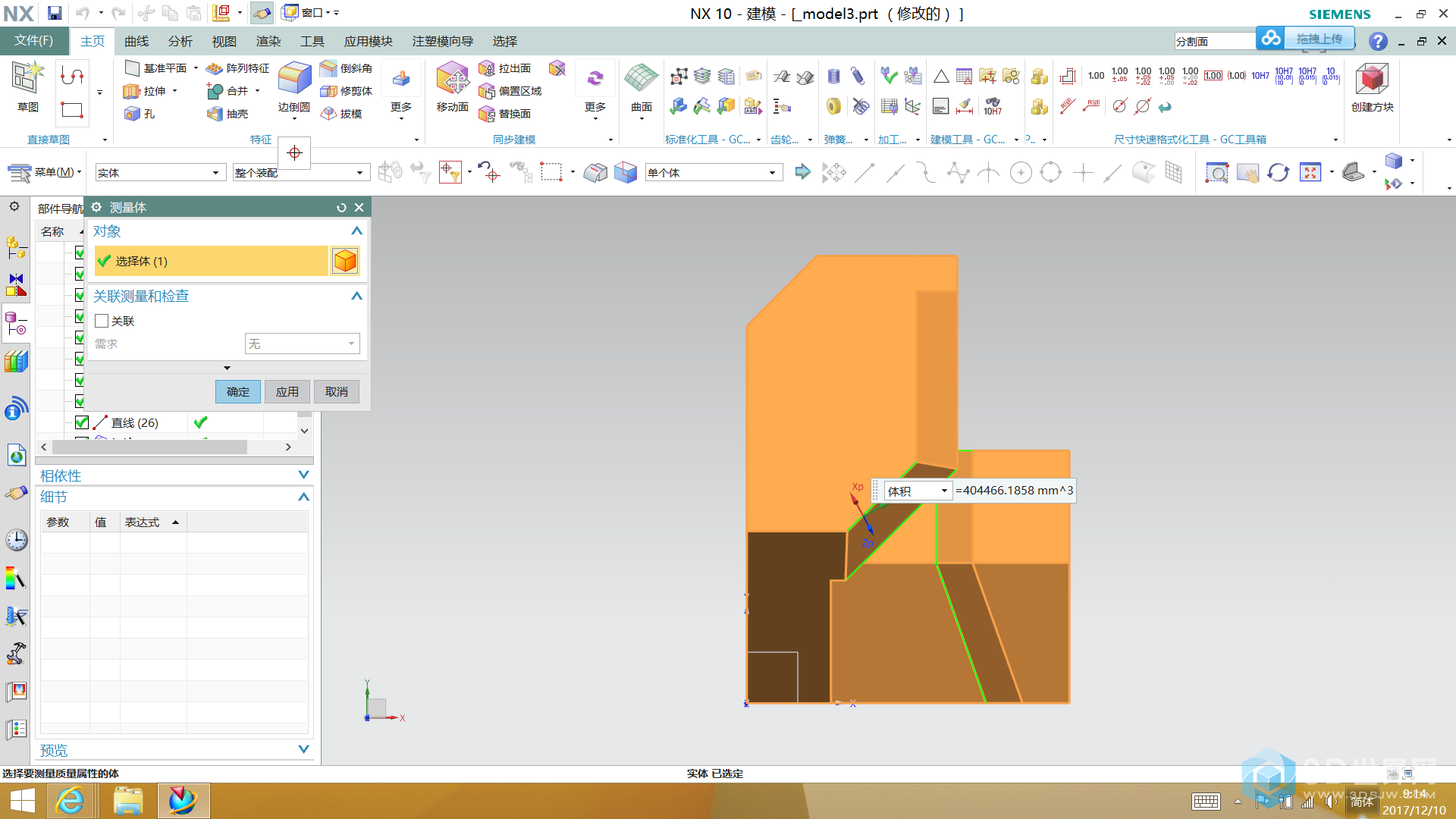Image resolution: width=1456 pixels, height=819 pixels.
Task: Open the 实体 selection filter dropdown
Action: pyautogui.click(x=160, y=173)
